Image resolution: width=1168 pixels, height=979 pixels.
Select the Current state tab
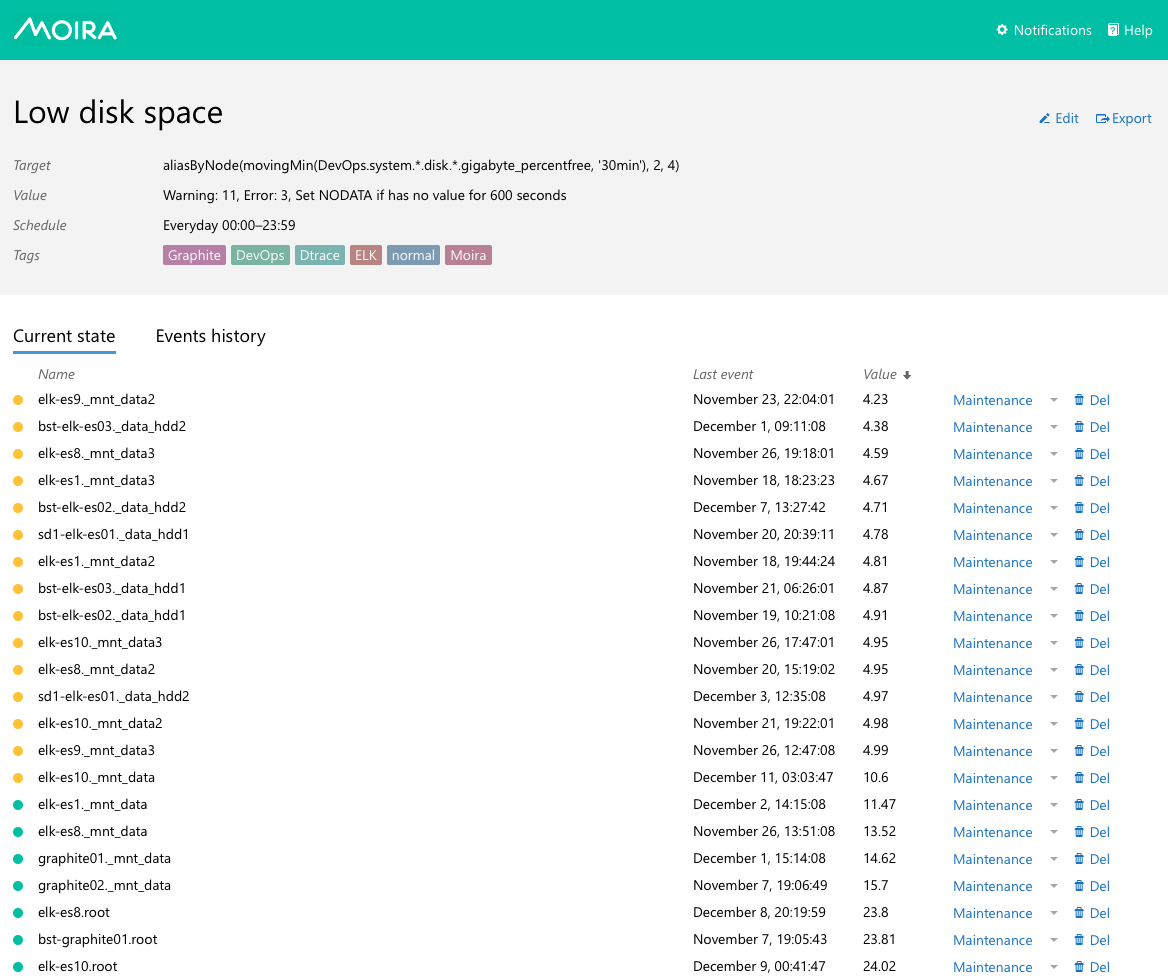pos(64,336)
